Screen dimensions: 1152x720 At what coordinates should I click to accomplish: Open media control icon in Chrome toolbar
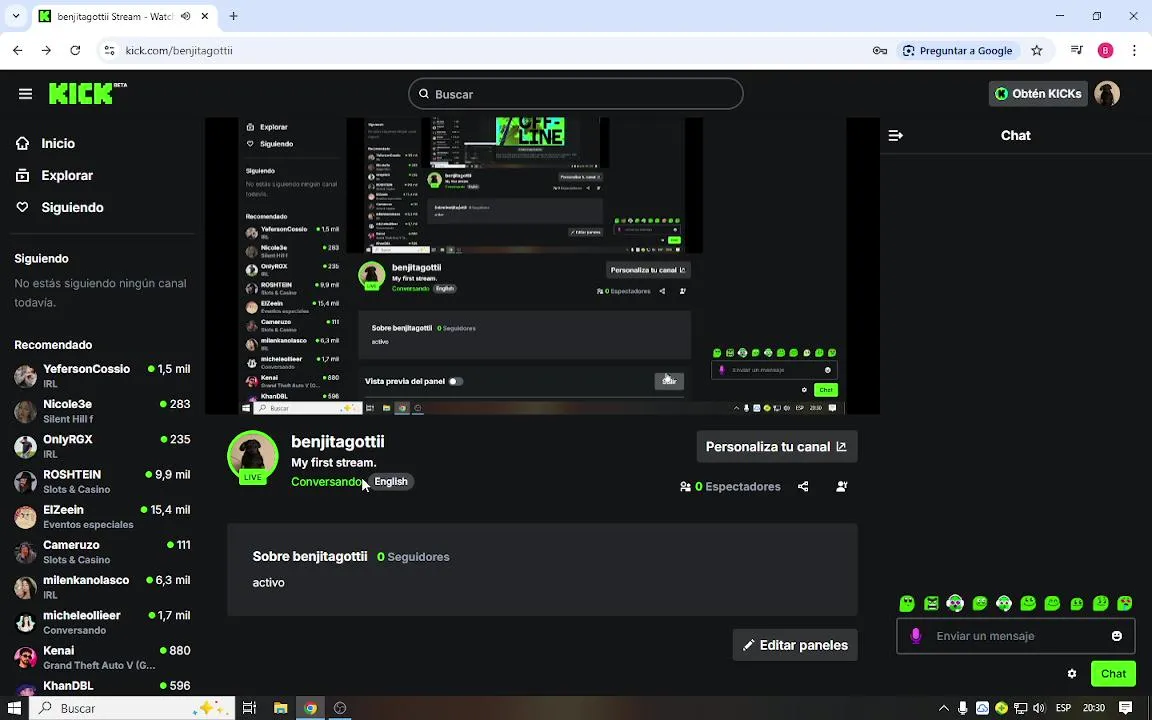(x=1077, y=51)
